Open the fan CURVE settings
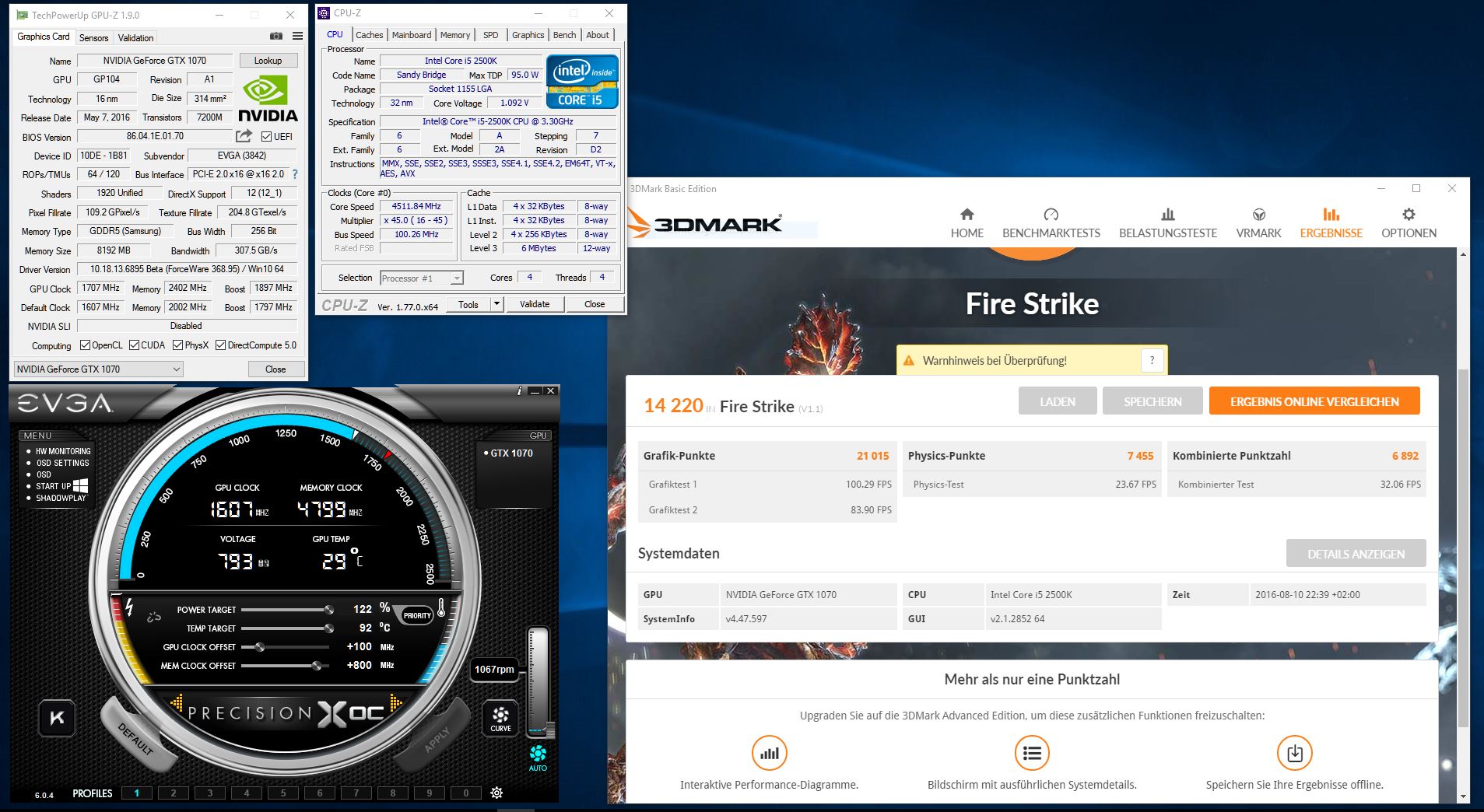 pos(500,718)
